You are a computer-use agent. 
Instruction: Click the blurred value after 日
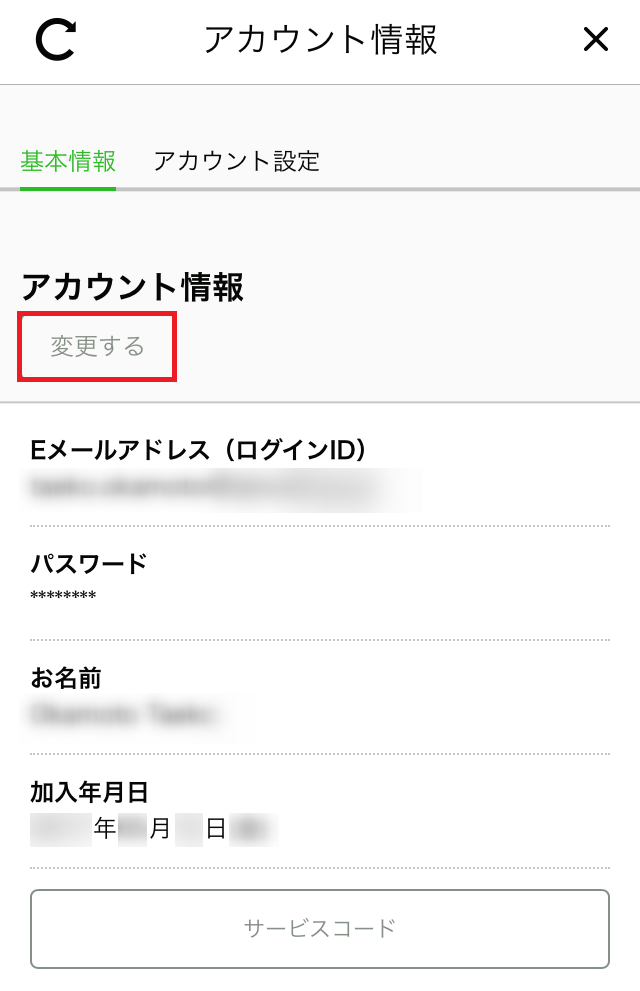252,829
